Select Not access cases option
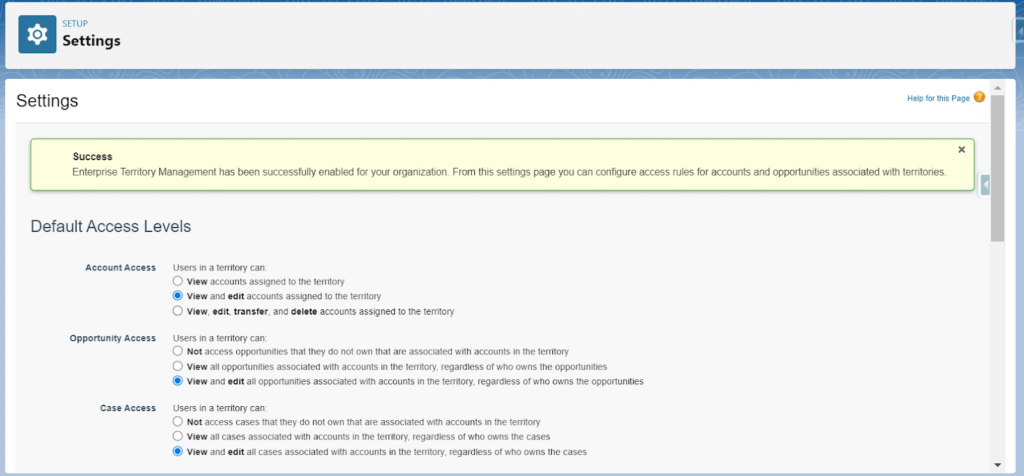This screenshot has width=1024, height=476. coord(178,422)
